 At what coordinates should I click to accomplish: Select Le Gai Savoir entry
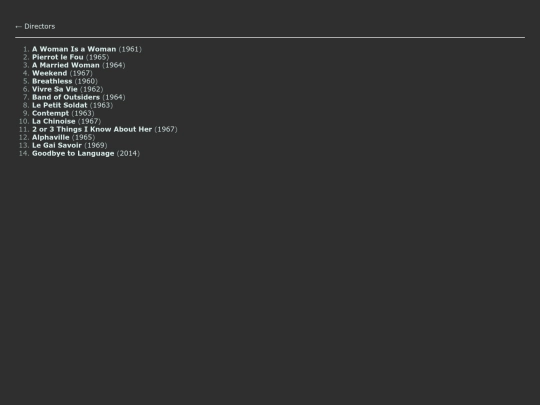(x=57, y=145)
